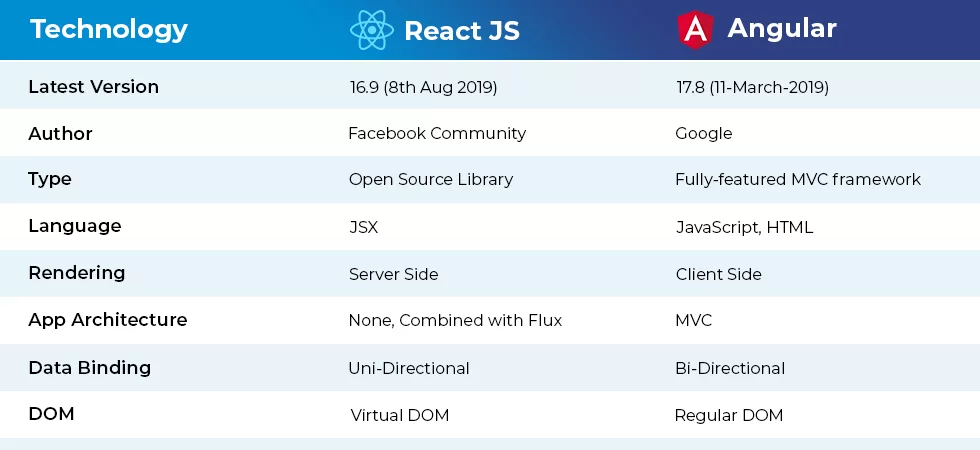
Task: Click the 17.8 (11-March-2019) cell
Action: tap(752, 87)
